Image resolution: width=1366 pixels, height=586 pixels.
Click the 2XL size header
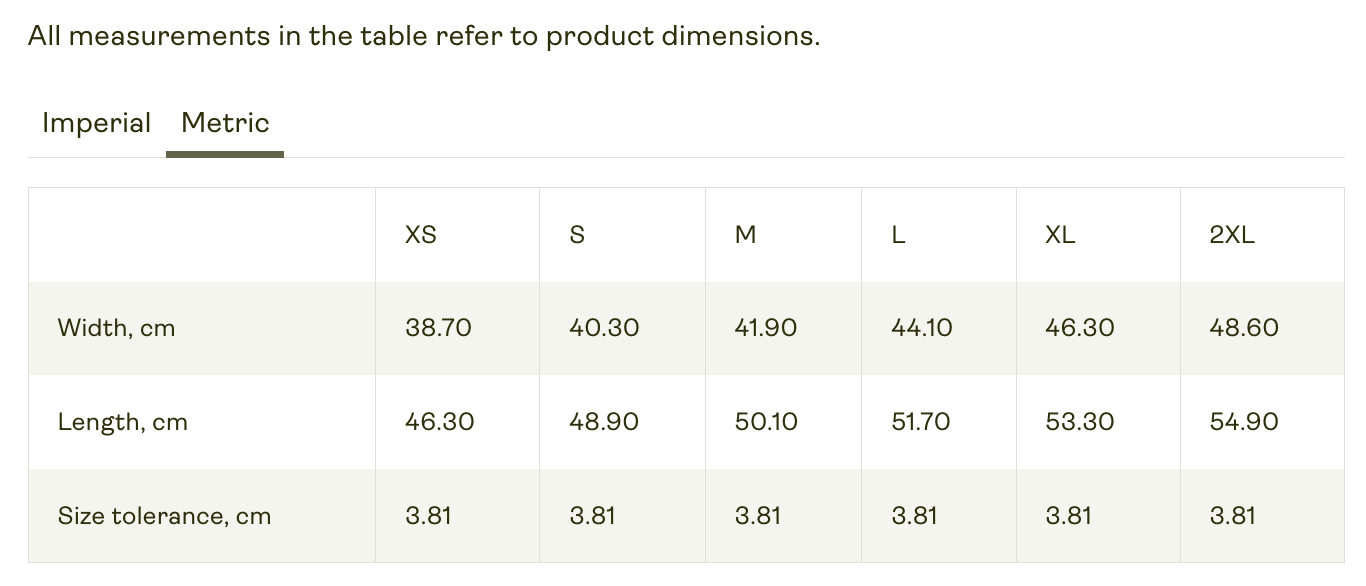[1232, 235]
